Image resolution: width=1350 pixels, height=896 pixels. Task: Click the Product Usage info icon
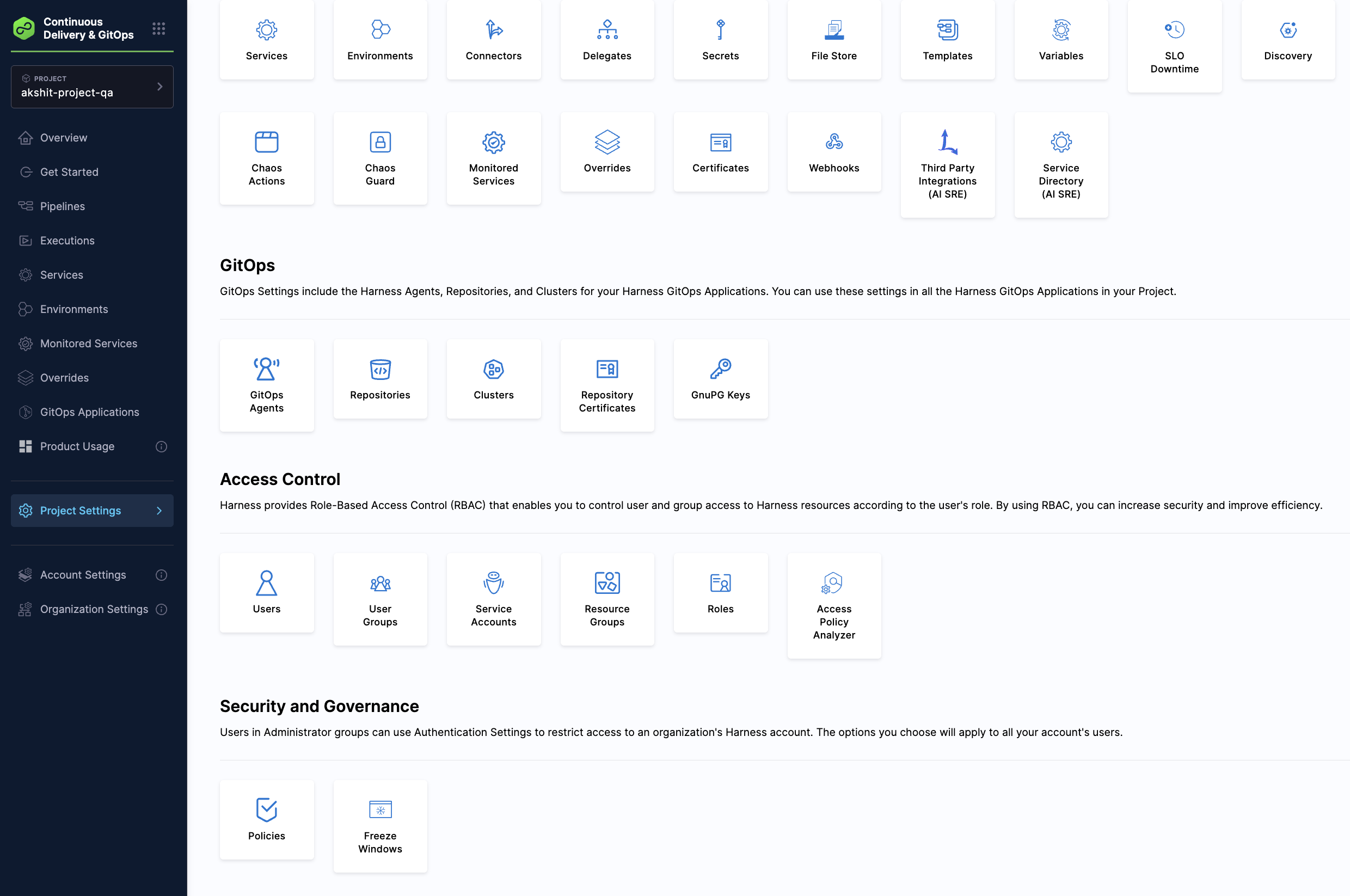coord(162,446)
